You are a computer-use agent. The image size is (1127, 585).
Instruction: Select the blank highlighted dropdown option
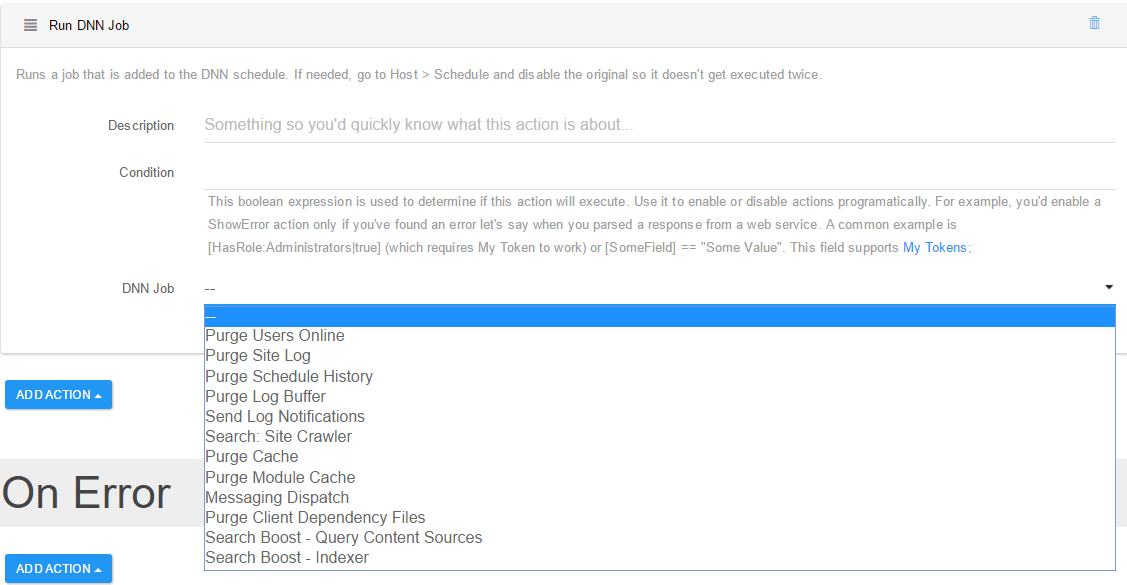pyautogui.click(x=659, y=316)
